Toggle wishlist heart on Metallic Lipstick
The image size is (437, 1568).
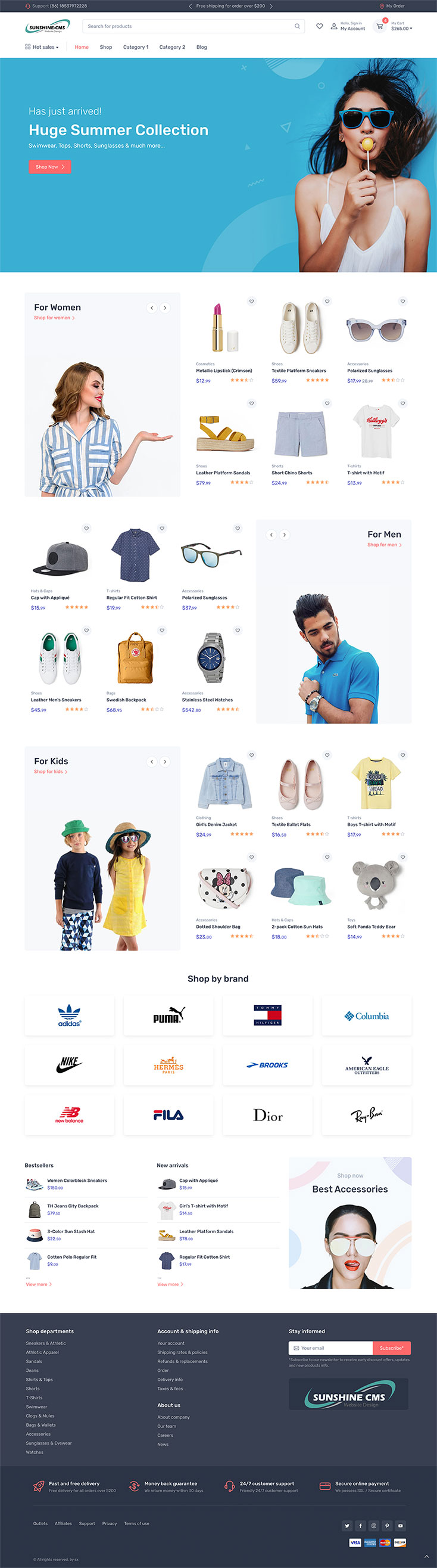coord(252,302)
